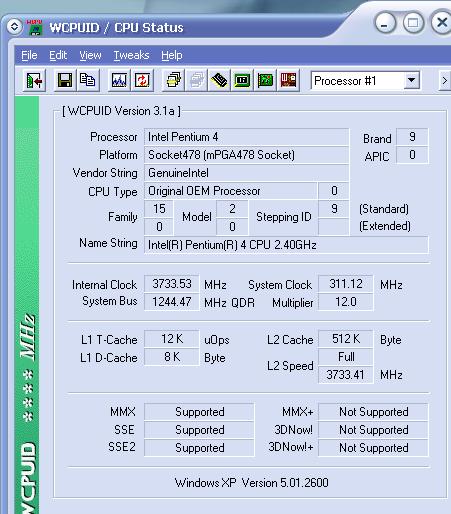
Task: Click the copy-to-clipboard toolbar icon
Action: (88, 80)
